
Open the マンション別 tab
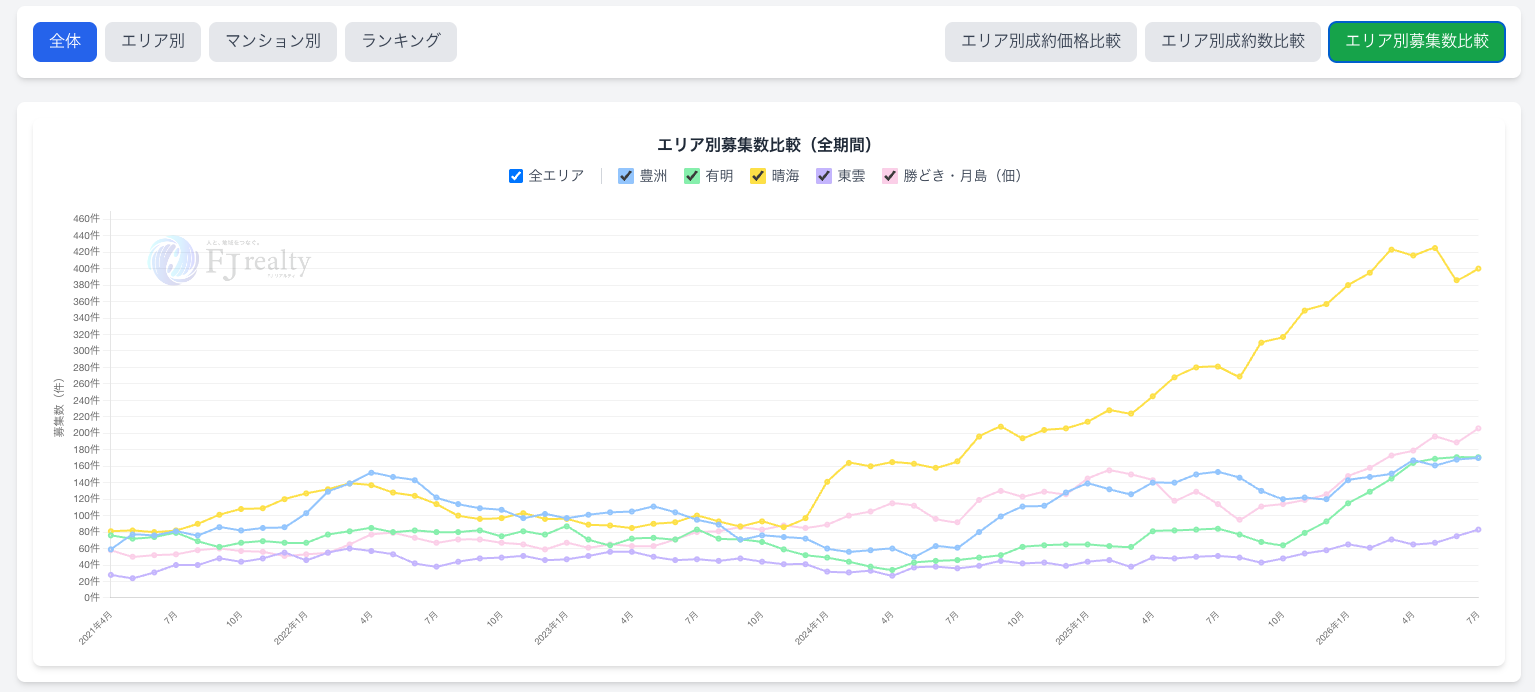pyautogui.click(x=273, y=42)
